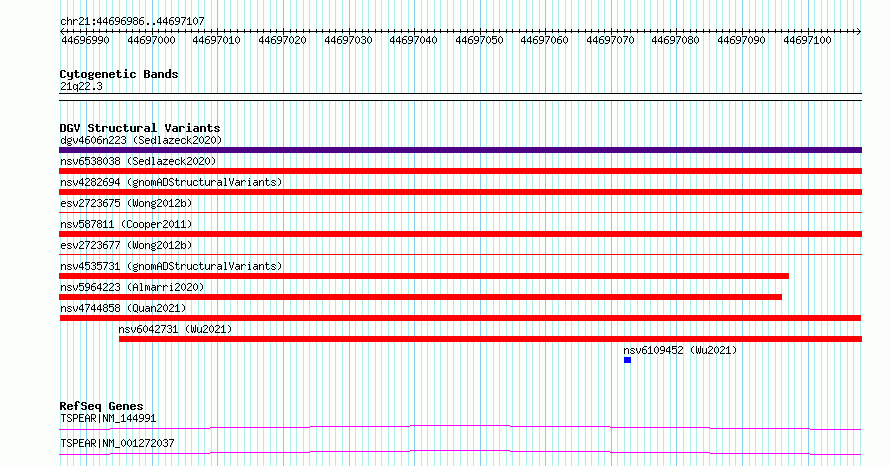The image size is (890, 466).
Task: Click the small blue nsv6109452 variant marker
Action: 627,360
